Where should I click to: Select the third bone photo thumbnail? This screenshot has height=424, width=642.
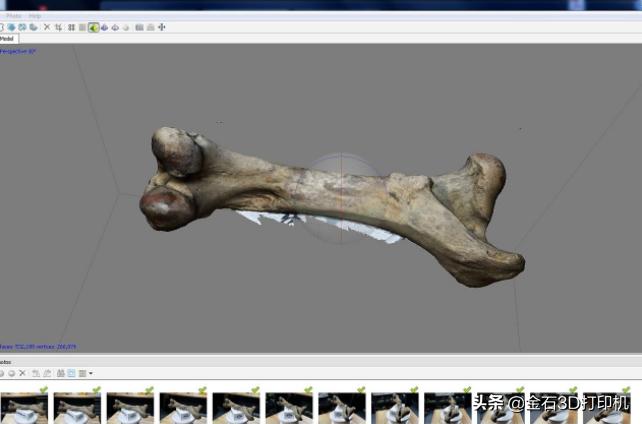[129, 408]
